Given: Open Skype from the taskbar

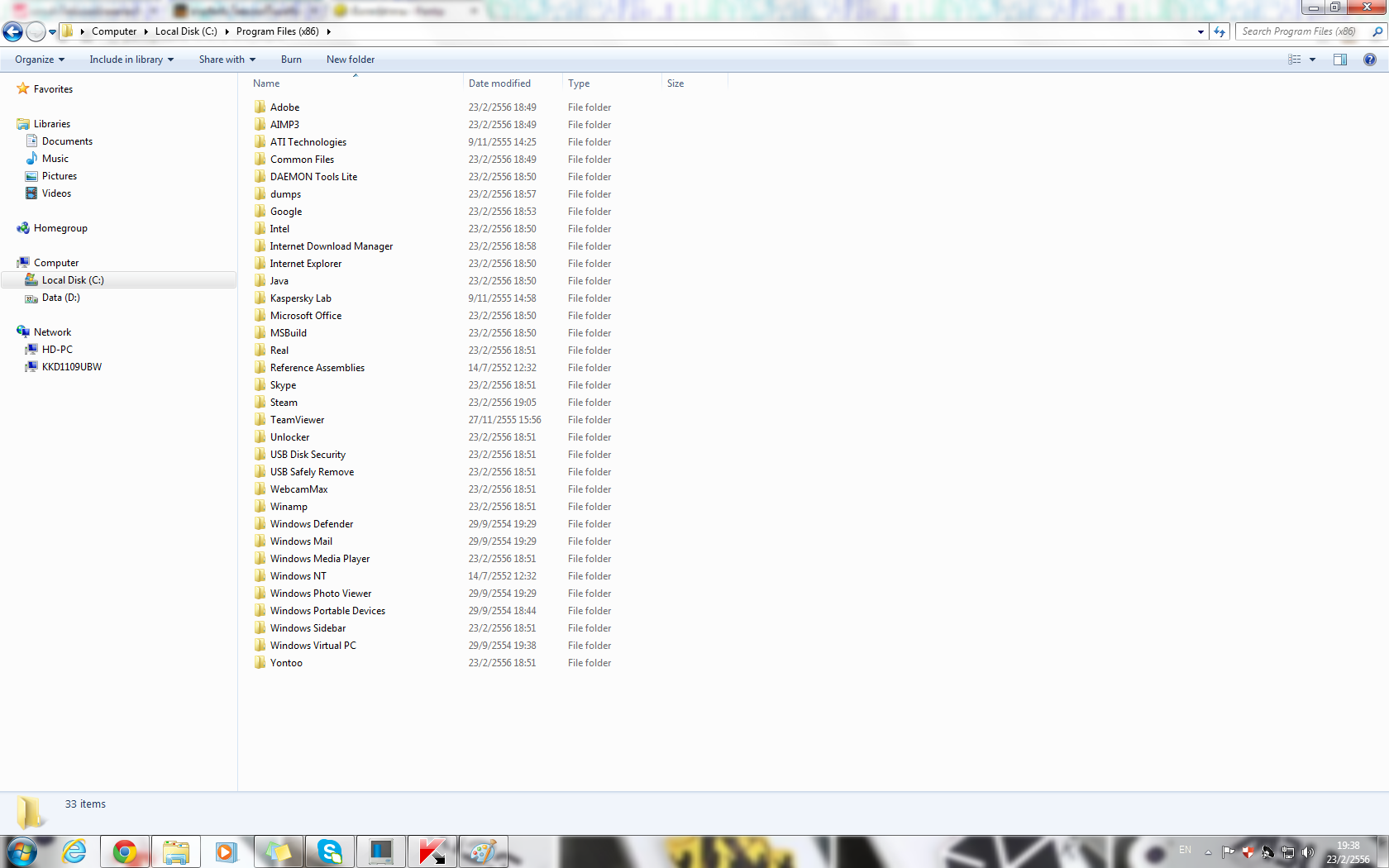Looking at the screenshot, I should [x=330, y=851].
